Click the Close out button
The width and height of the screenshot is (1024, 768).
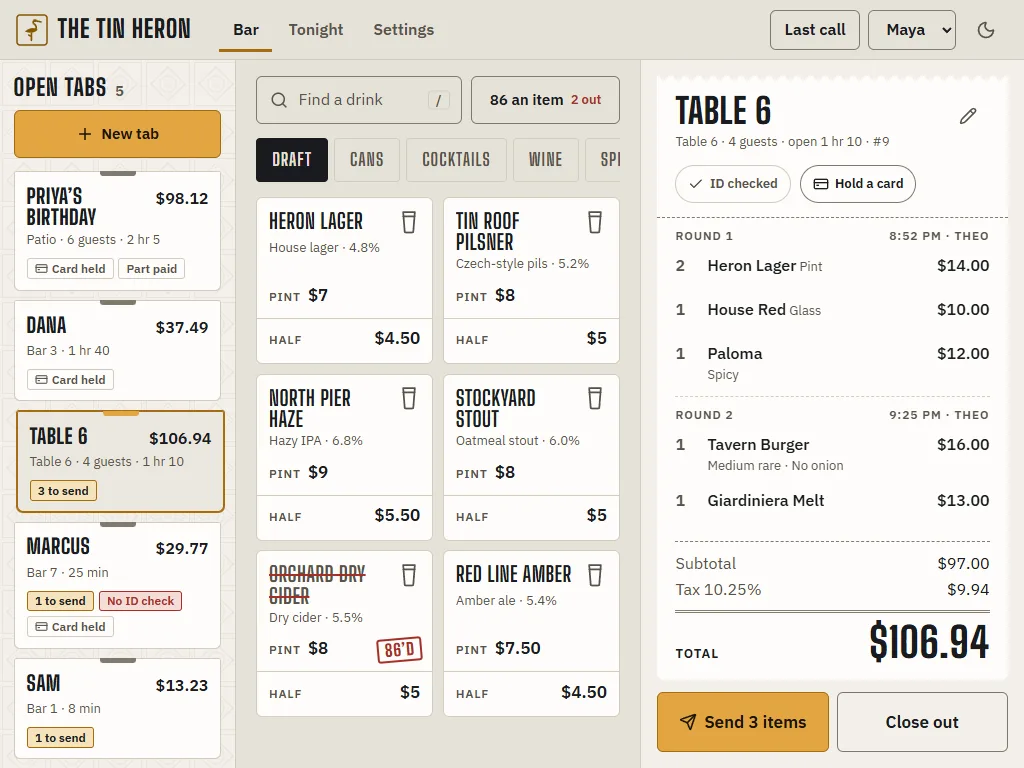coord(922,722)
